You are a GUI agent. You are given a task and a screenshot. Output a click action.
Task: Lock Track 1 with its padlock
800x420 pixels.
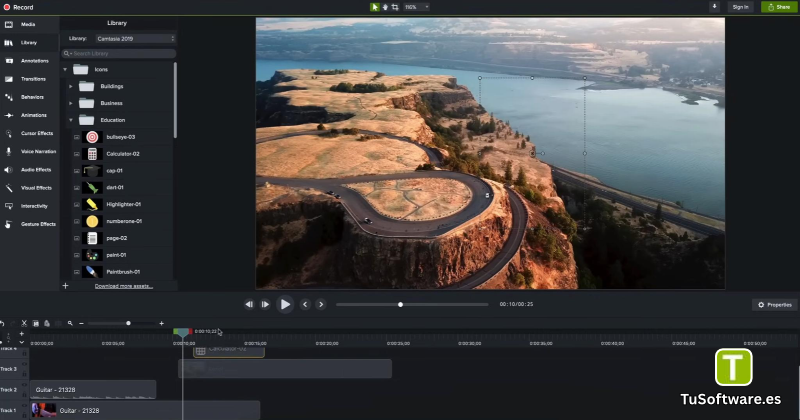coord(24,416)
